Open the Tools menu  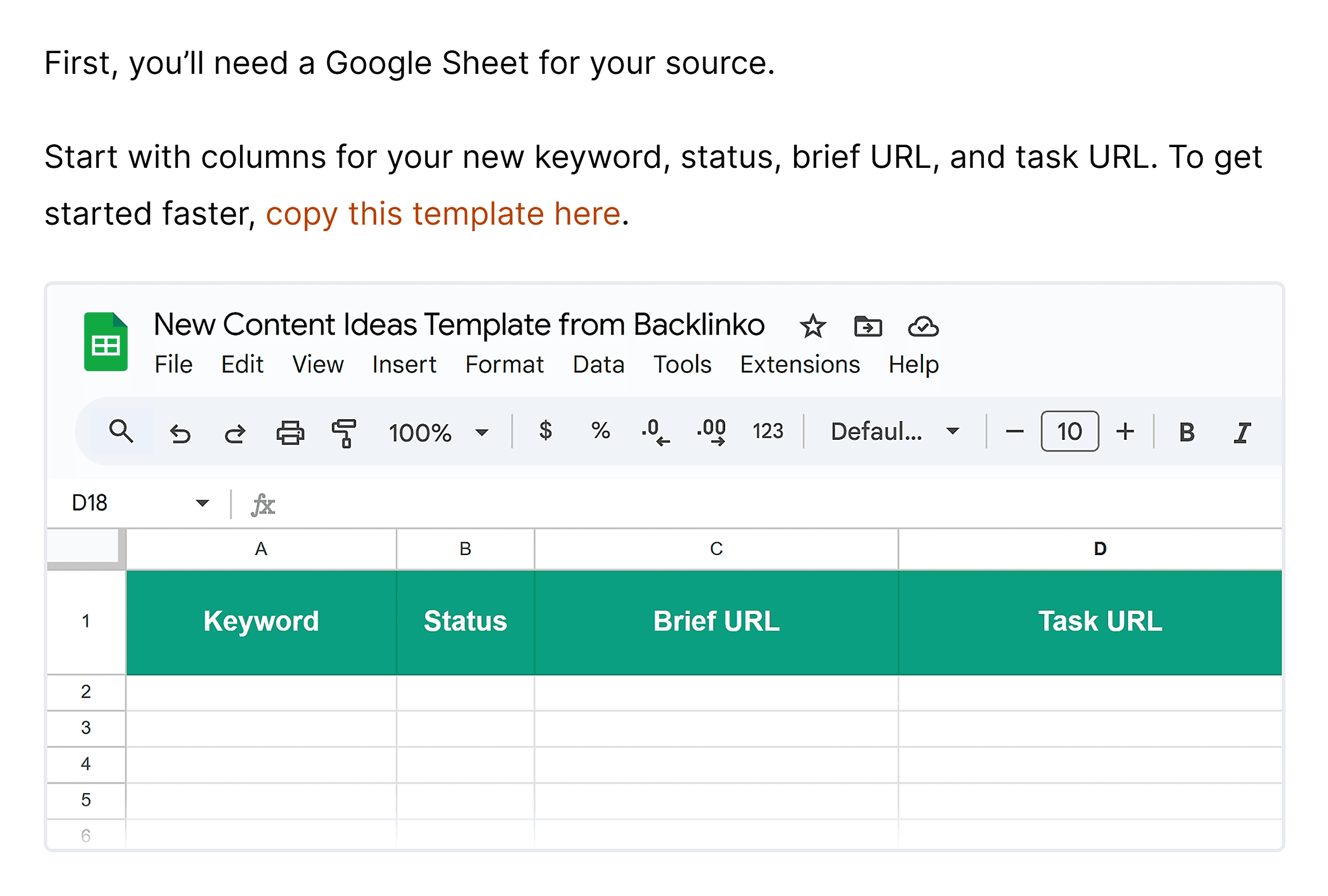(682, 364)
